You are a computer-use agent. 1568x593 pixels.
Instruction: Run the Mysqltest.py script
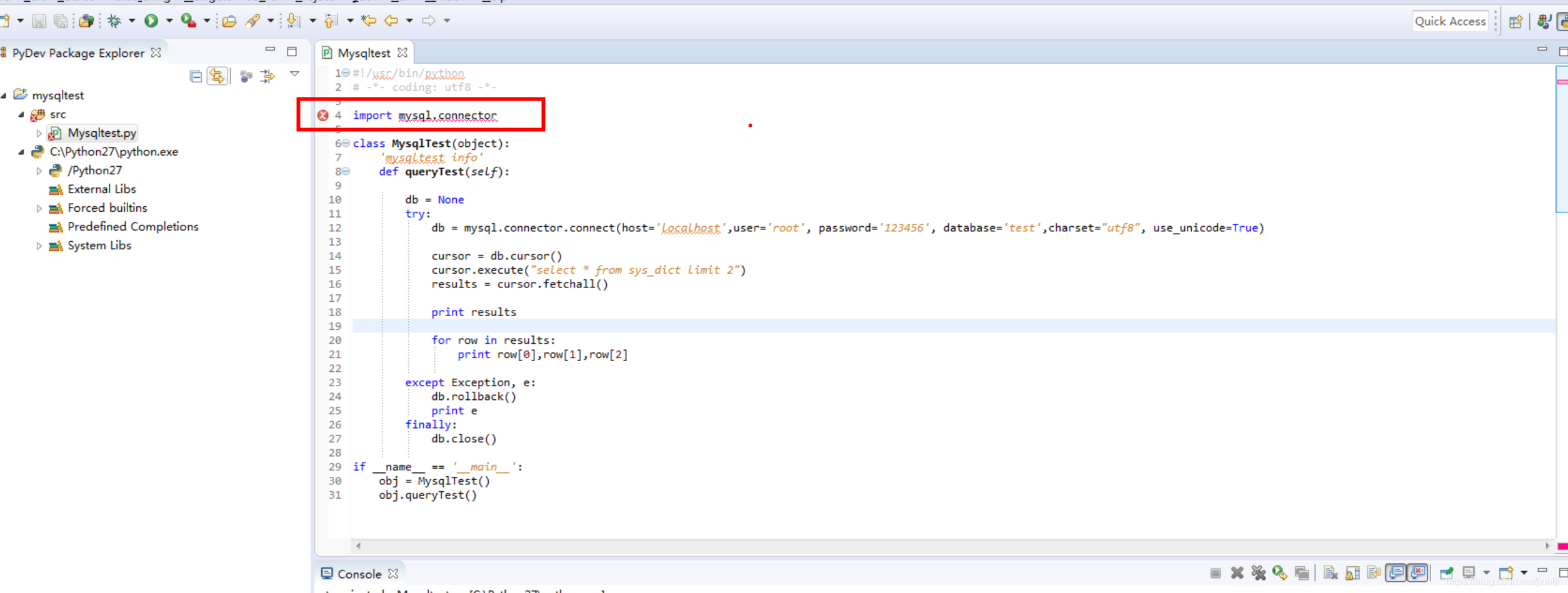(x=152, y=21)
